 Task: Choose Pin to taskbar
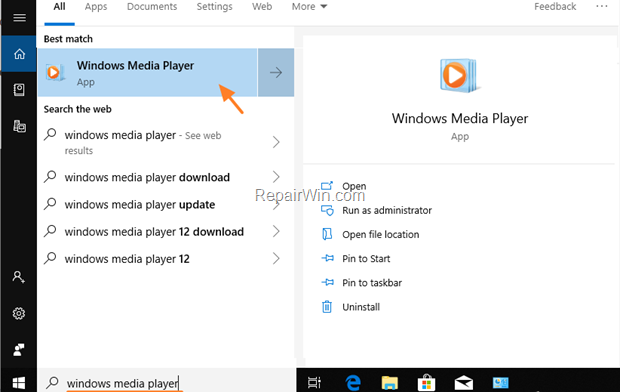[361, 283]
